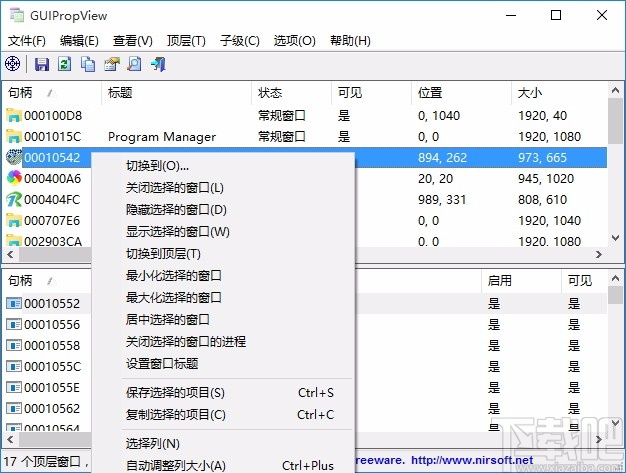This screenshot has width=626, height=473.
Task: Click top list horizontal scrollbar left arrow
Action: (10, 254)
